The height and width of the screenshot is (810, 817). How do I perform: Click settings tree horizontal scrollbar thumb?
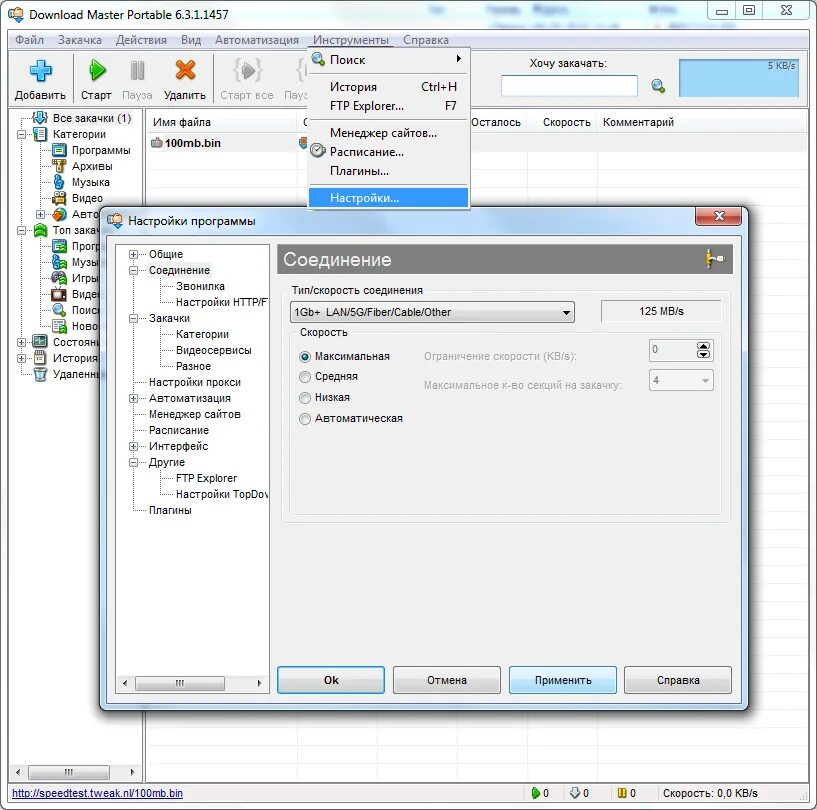point(180,683)
